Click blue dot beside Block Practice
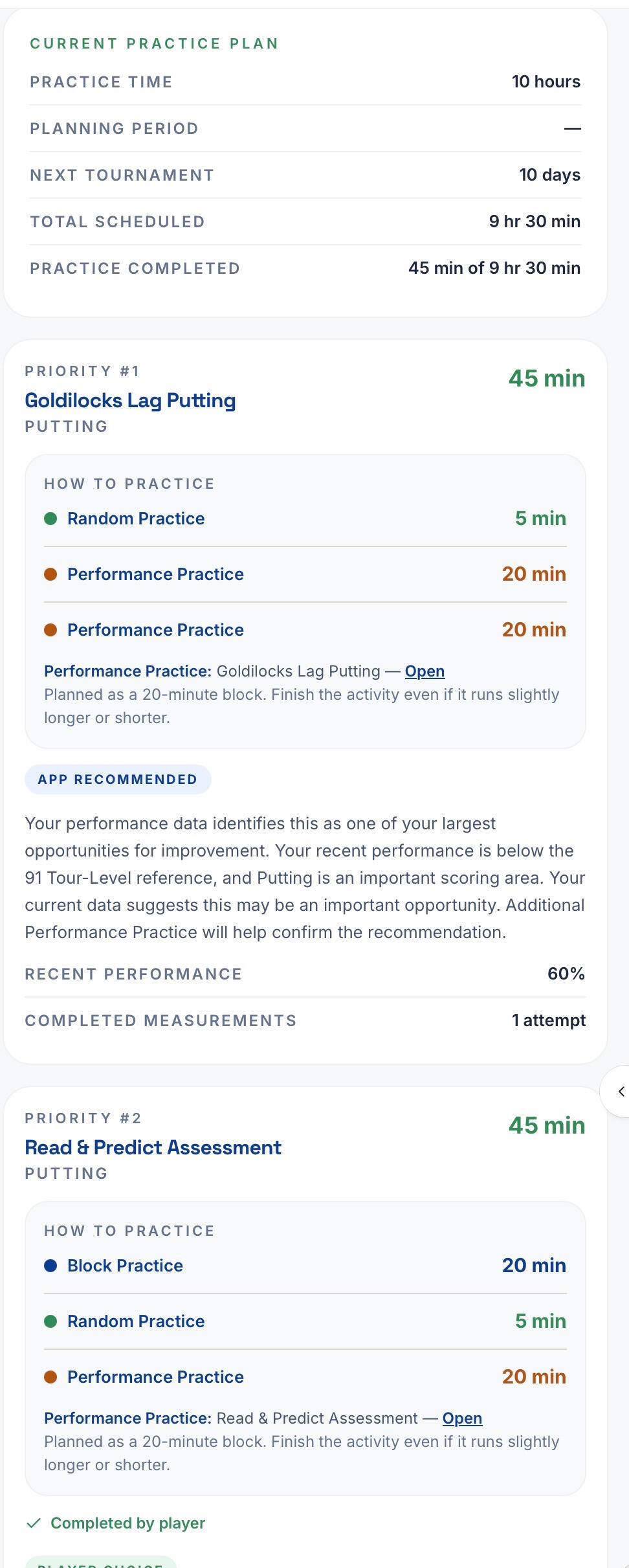Screen dimensions: 629x1568 [50, 1266]
